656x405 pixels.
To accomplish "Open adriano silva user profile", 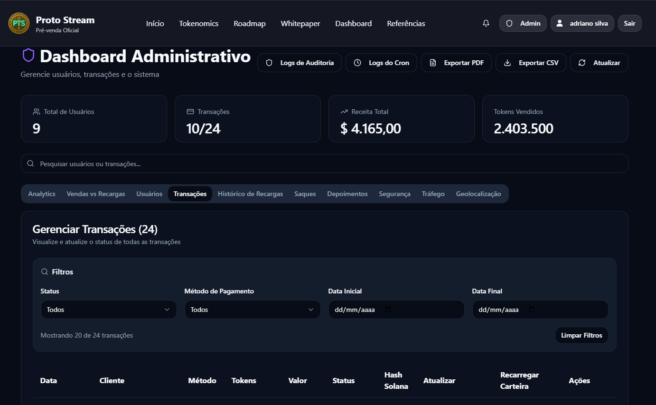I will point(582,23).
